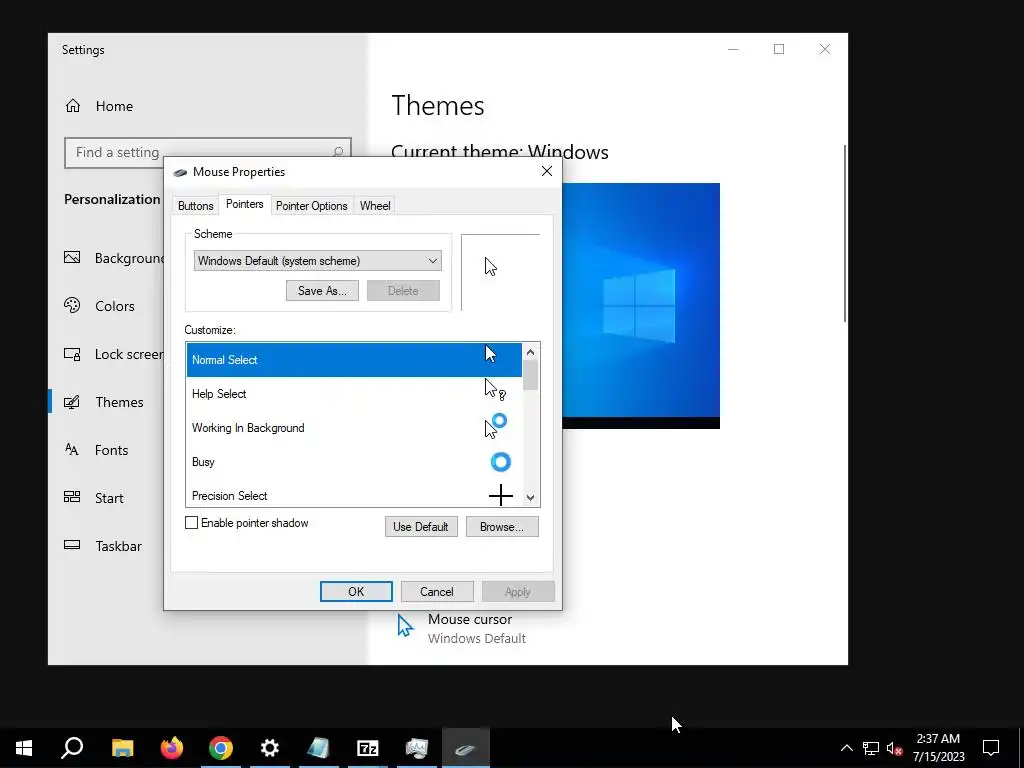Image resolution: width=1024 pixels, height=768 pixels.
Task: Launch Google Chrome from taskbar
Action: (x=221, y=748)
